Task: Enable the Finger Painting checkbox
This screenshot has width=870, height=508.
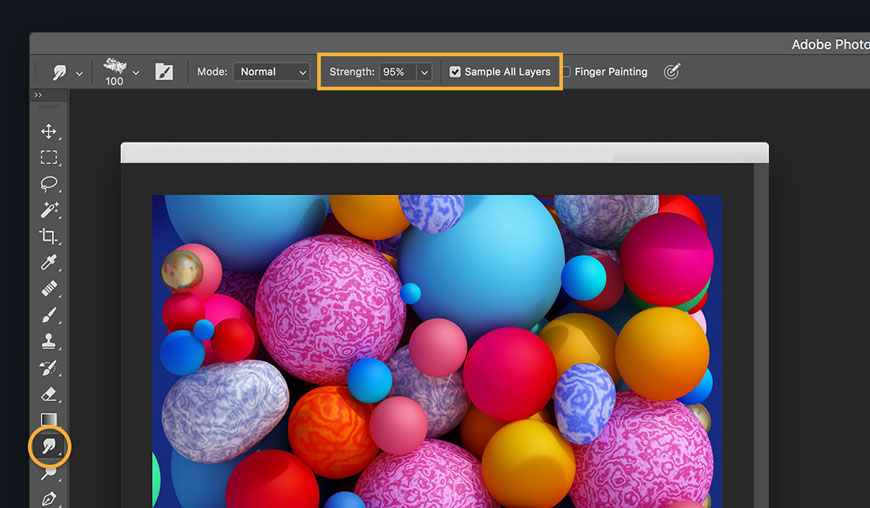Action: [566, 72]
